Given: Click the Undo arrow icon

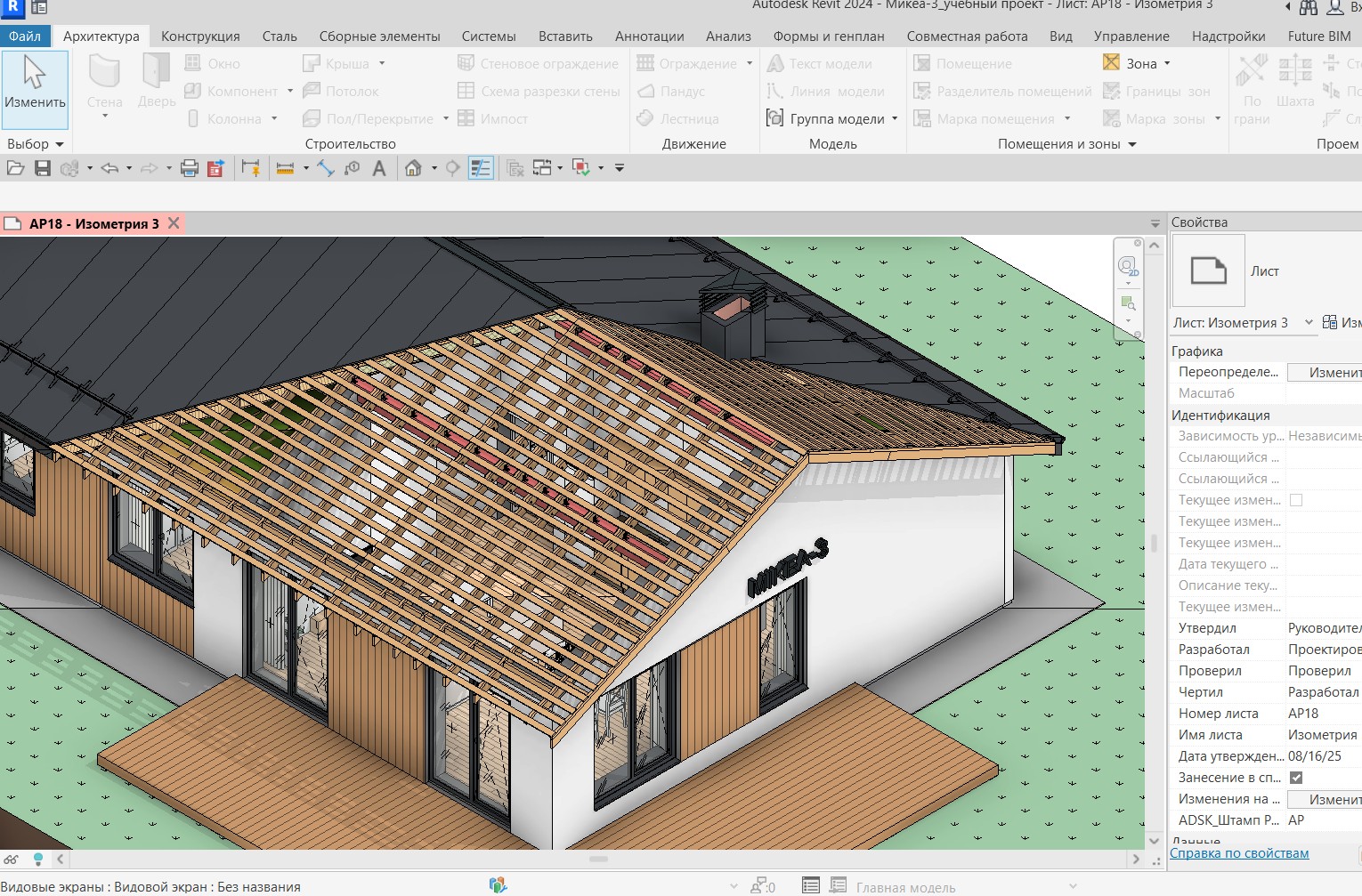Looking at the screenshot, I should click(x=109, y=168).
